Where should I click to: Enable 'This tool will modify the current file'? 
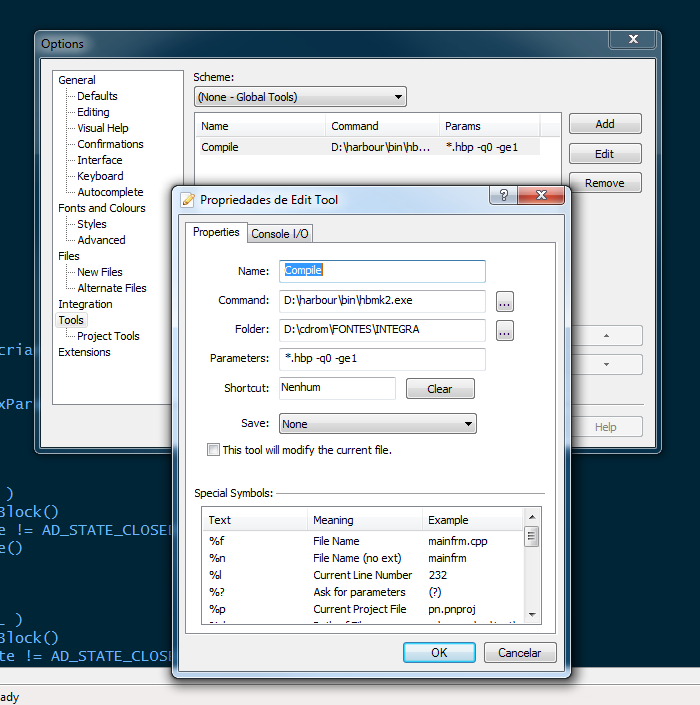213,450
